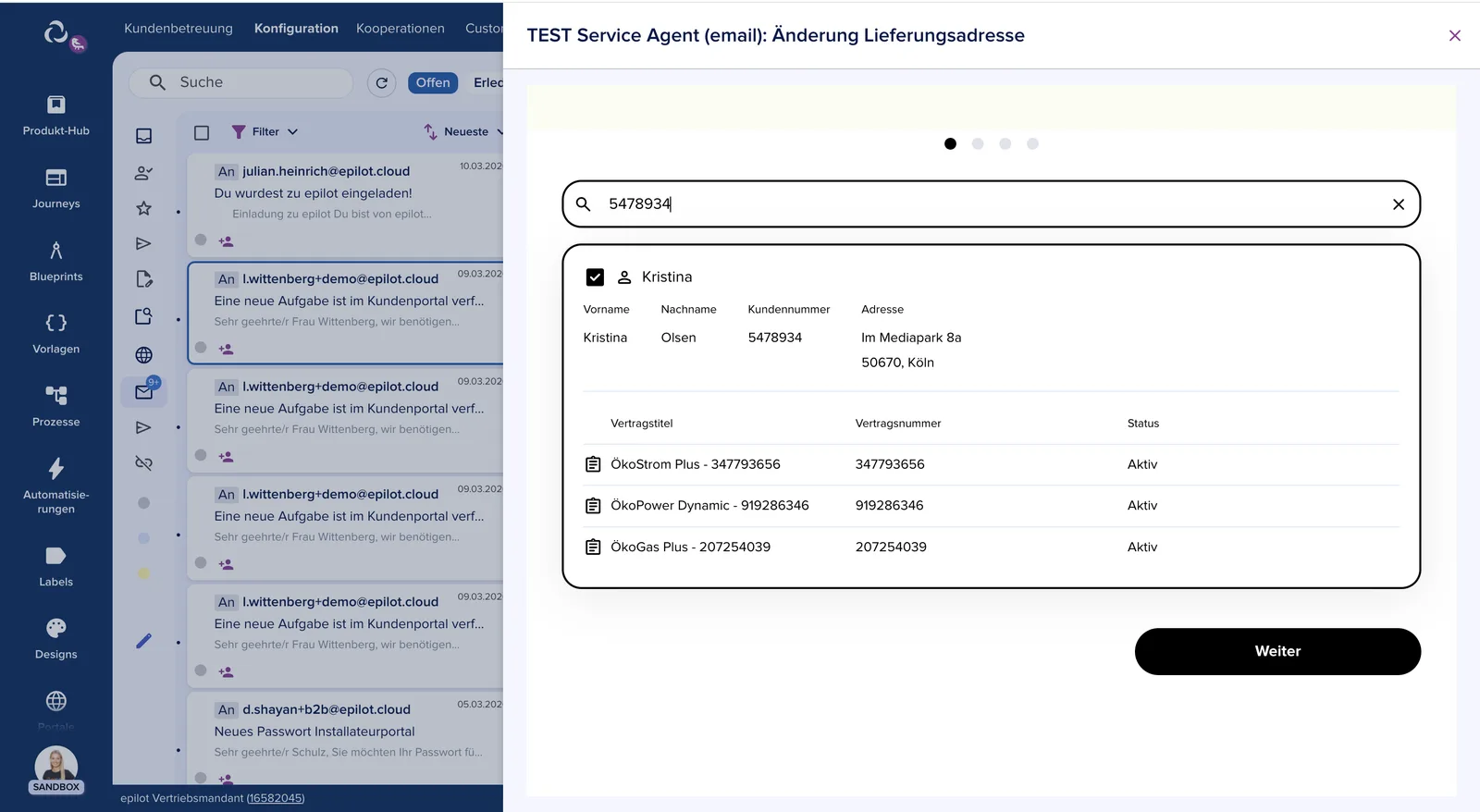Open the inbox tray icon

click(x=143, y=136)
